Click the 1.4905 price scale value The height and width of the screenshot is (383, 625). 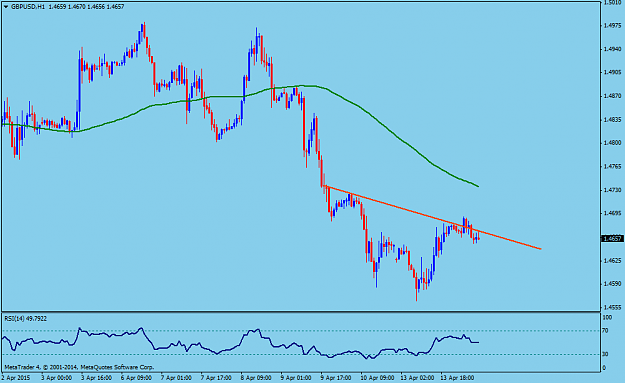[x=612, y=73]
